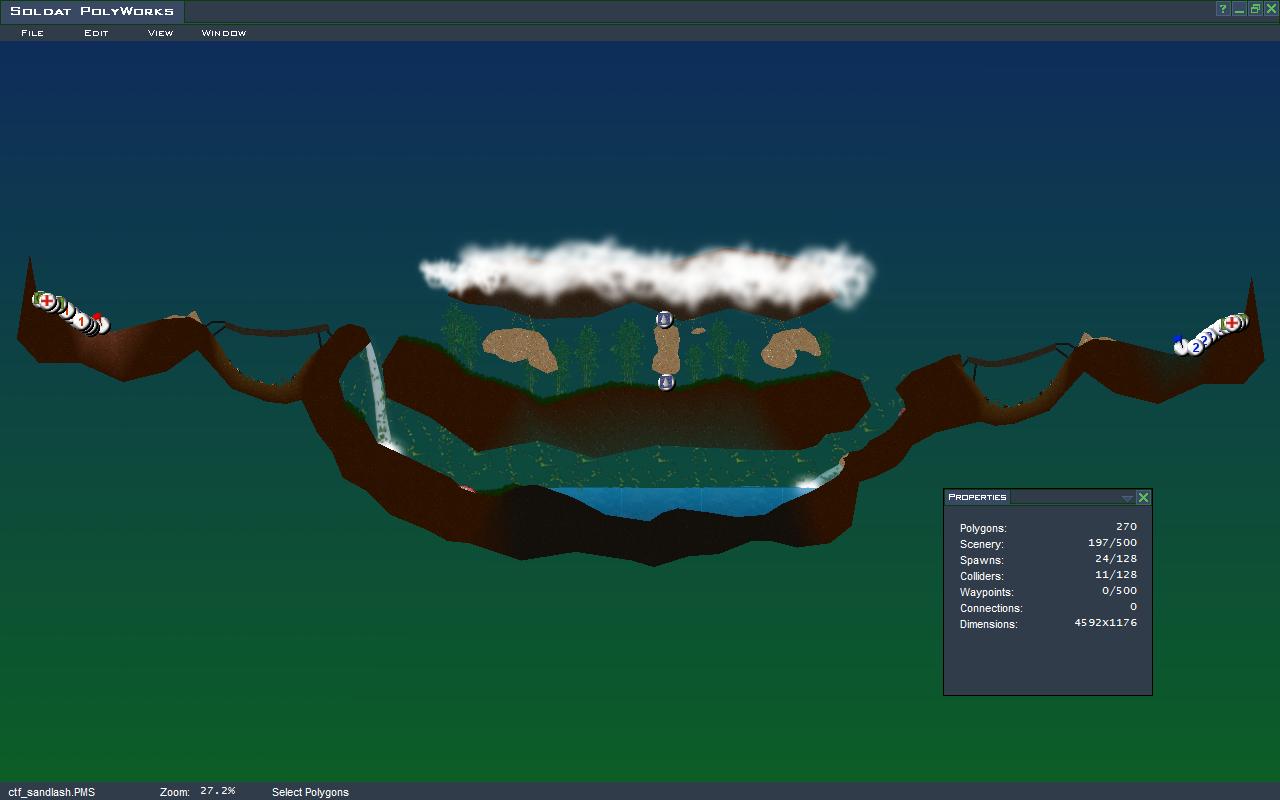
Task: Select the right base medkit spawn icon
Action: pyautogui.click(x=1232, y=323)
